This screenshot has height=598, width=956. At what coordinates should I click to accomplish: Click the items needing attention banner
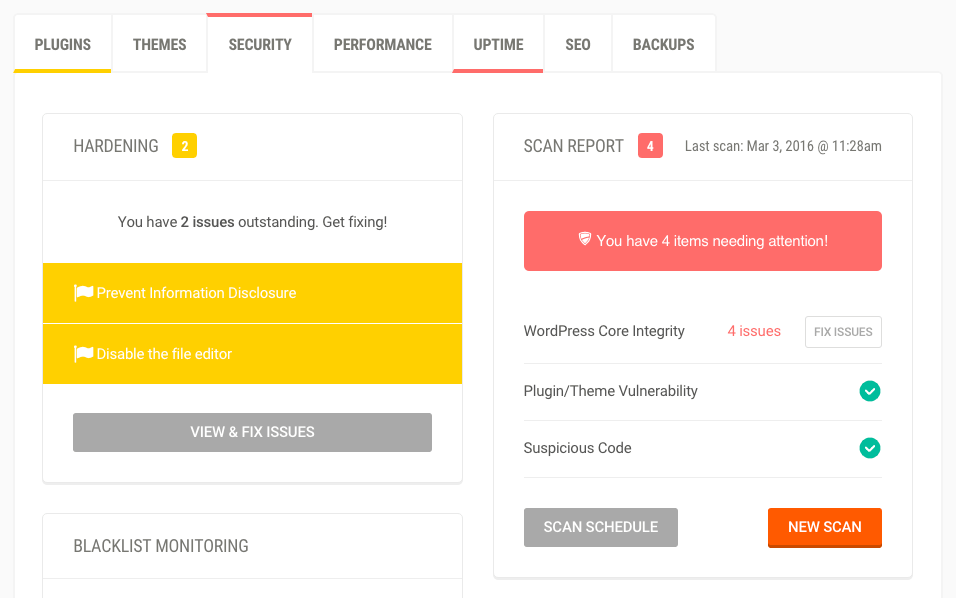pyautogui.click(x=702, y=240)
